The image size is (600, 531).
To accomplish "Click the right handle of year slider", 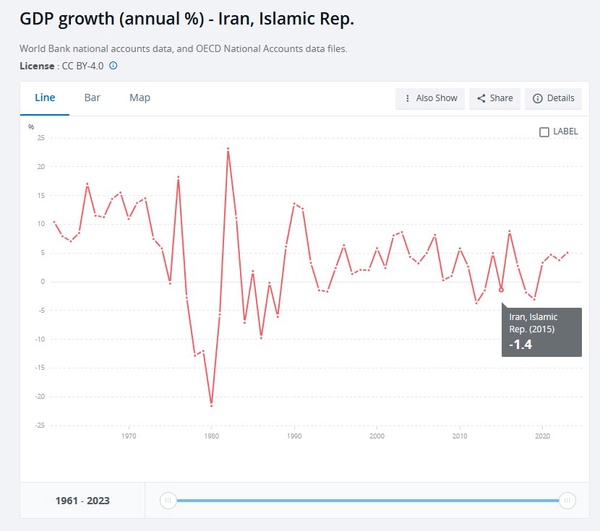I will (567, 500).
